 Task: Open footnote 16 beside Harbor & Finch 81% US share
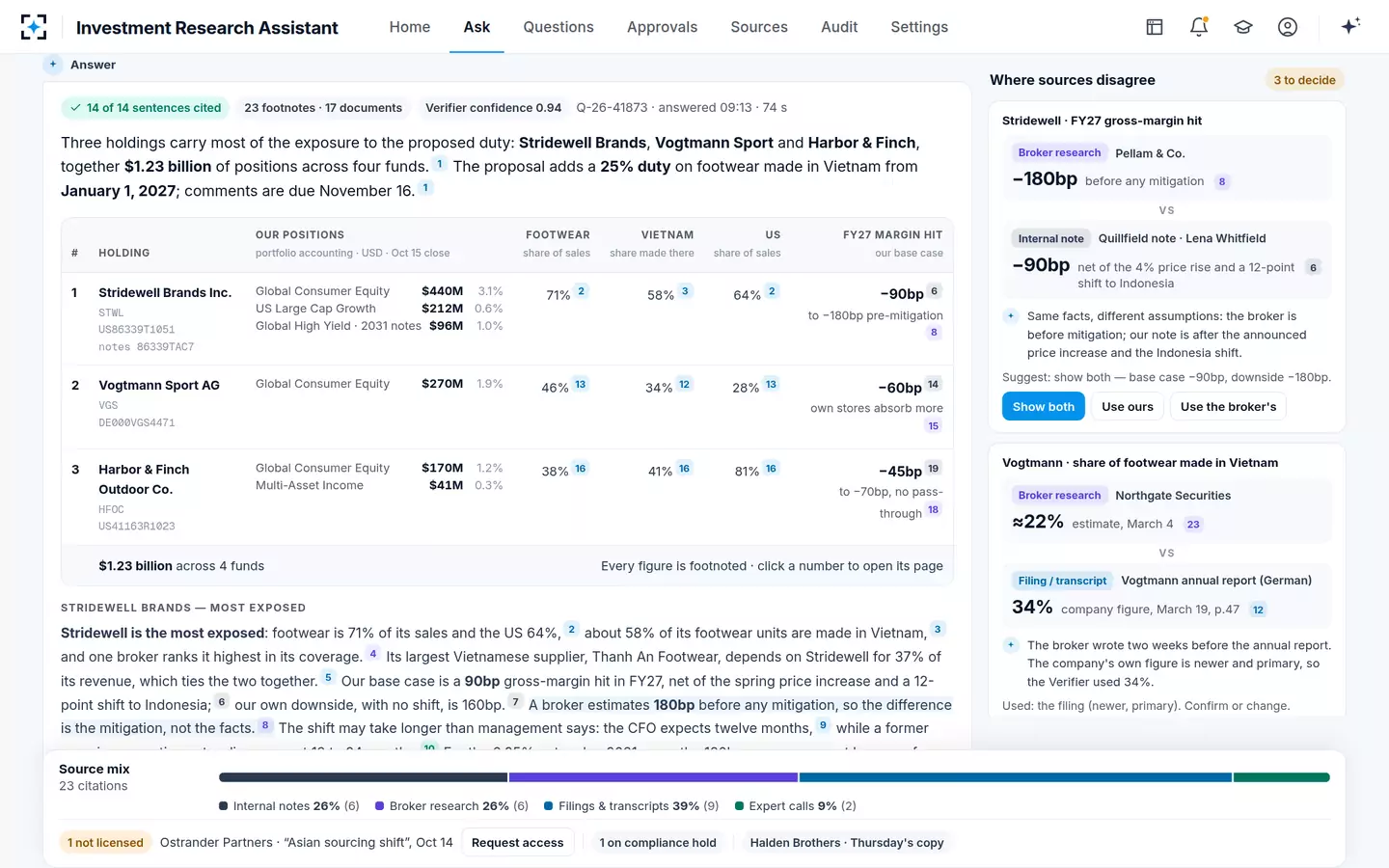tap(771, 469)
